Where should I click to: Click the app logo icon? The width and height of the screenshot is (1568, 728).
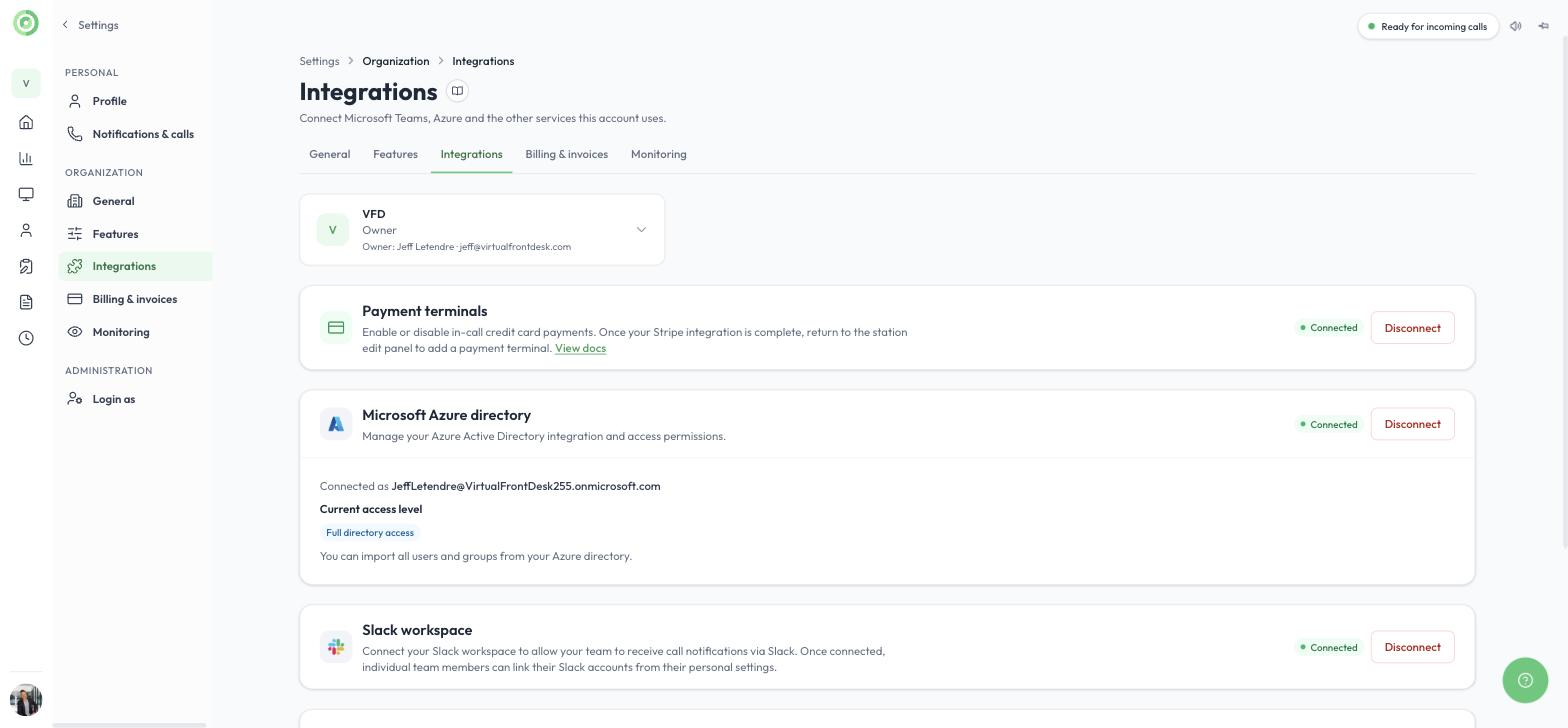[26, 23]
